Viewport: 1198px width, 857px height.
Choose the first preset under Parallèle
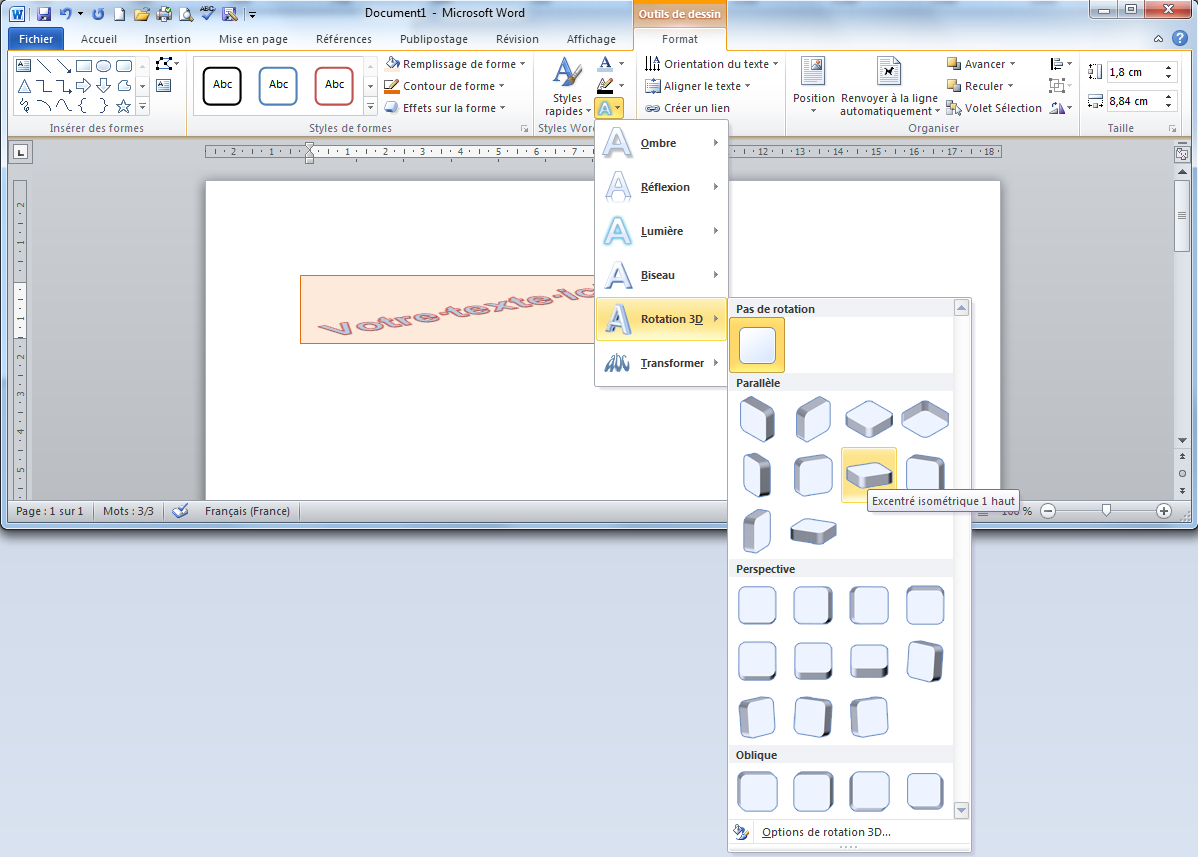coord(757,419)
